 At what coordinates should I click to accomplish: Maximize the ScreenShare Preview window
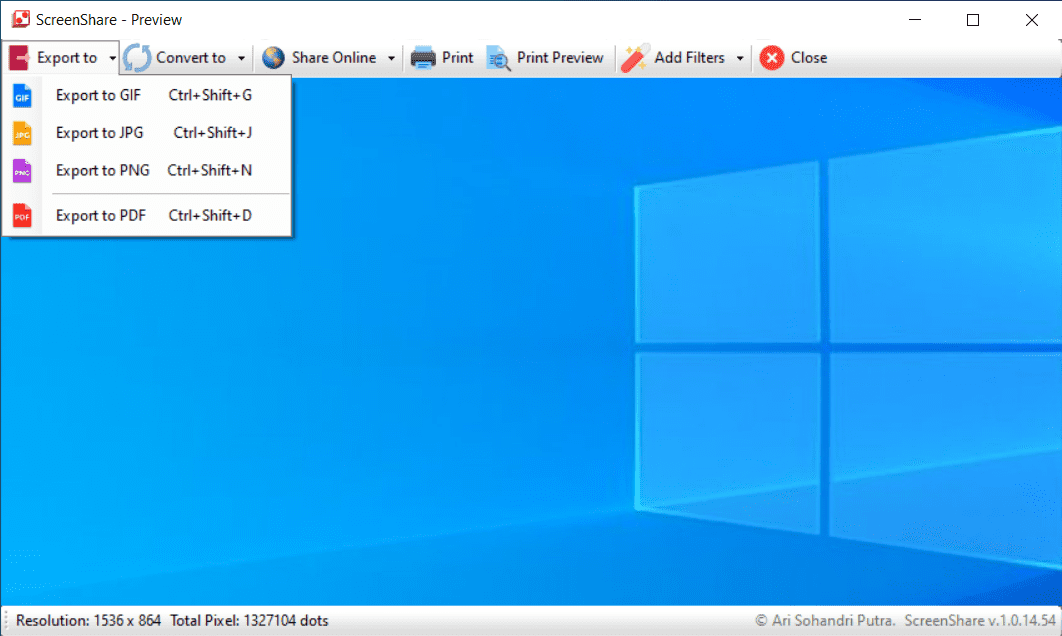(973, 20)
